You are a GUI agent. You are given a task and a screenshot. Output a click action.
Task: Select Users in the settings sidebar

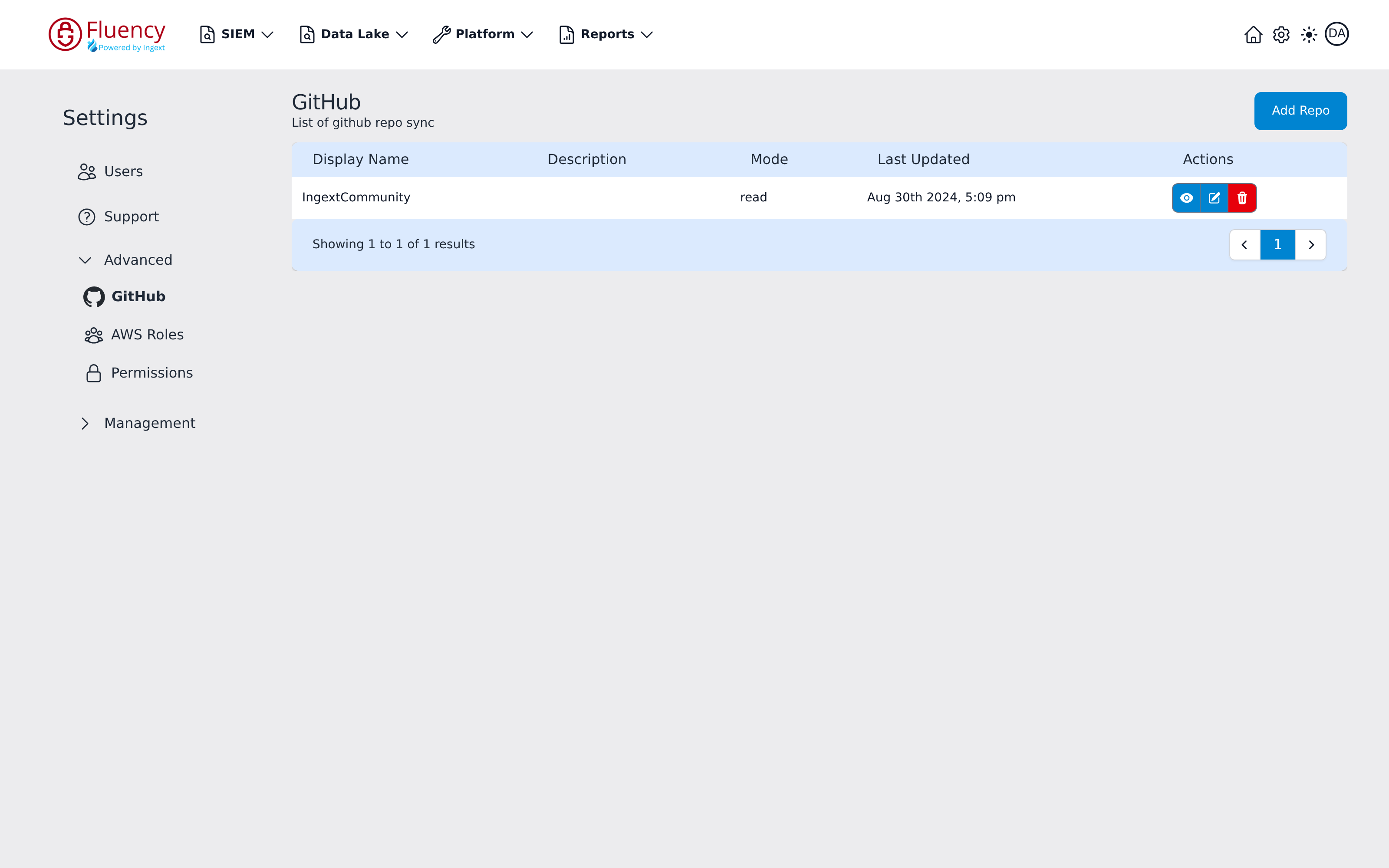click(x=110, y=172)
